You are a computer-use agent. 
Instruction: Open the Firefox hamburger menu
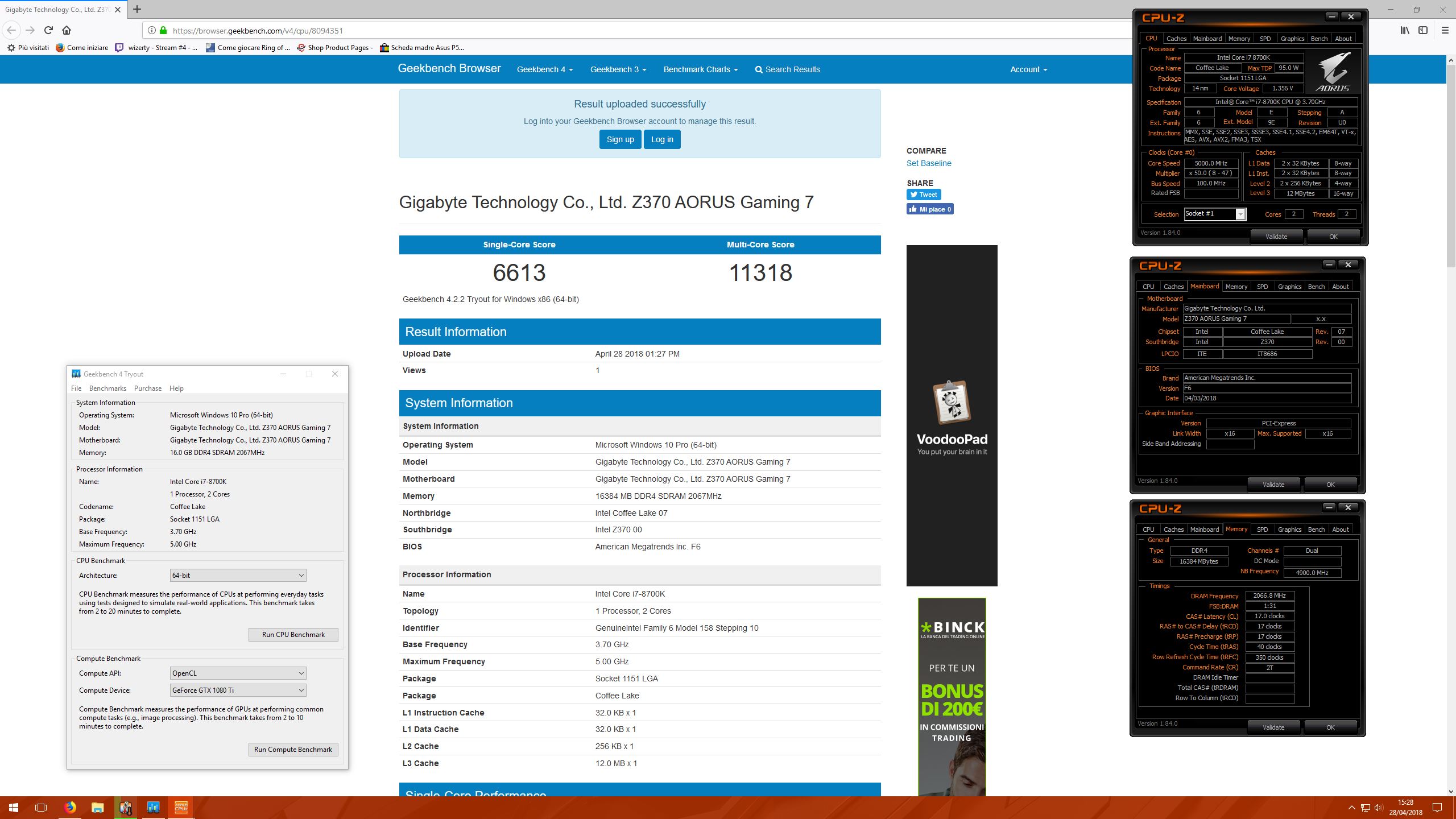[1445, 30]
